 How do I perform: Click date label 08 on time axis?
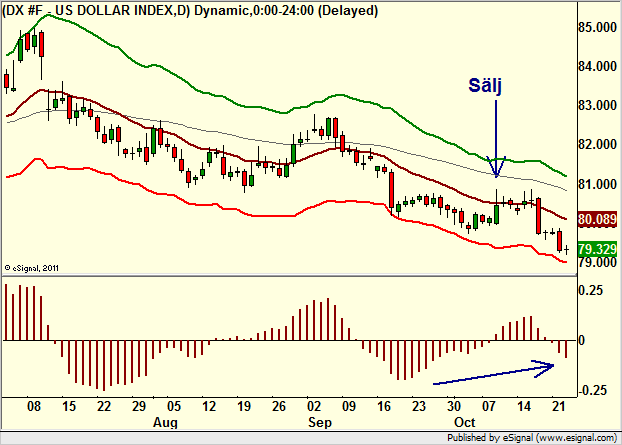[x=33, y=407]
